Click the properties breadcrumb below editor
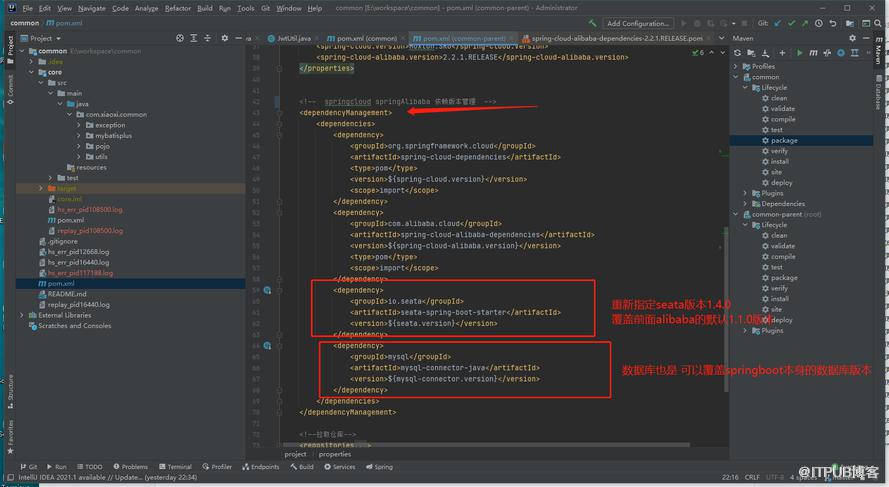 [335, 454]
